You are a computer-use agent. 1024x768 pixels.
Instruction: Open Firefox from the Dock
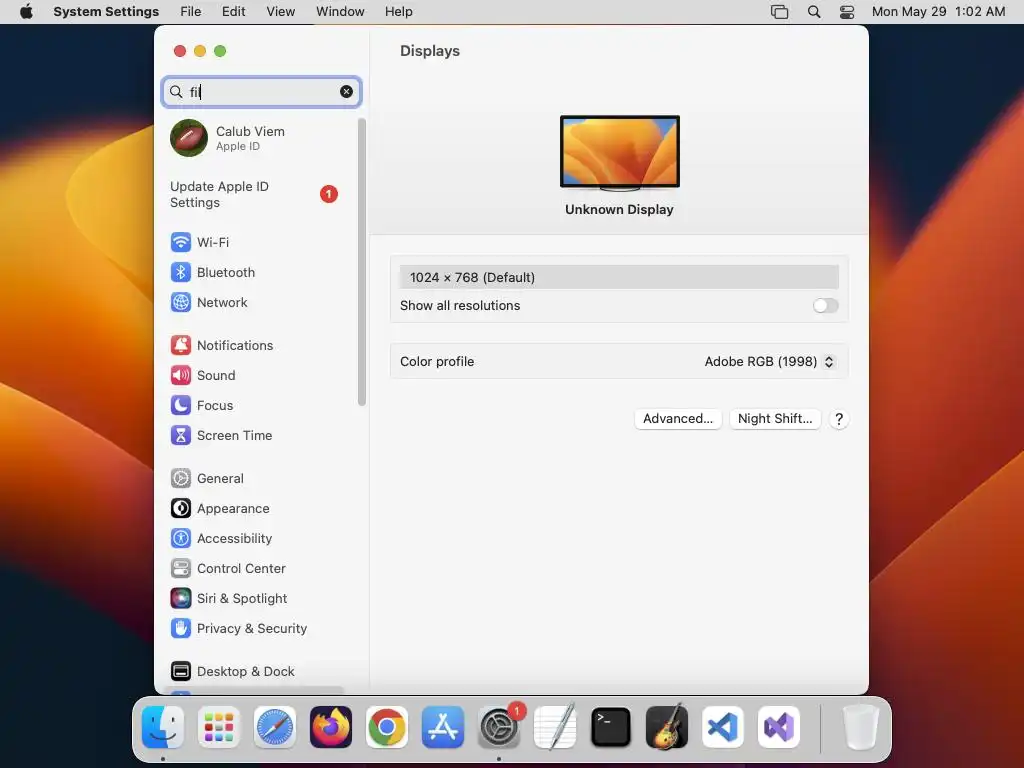point(331,727)
